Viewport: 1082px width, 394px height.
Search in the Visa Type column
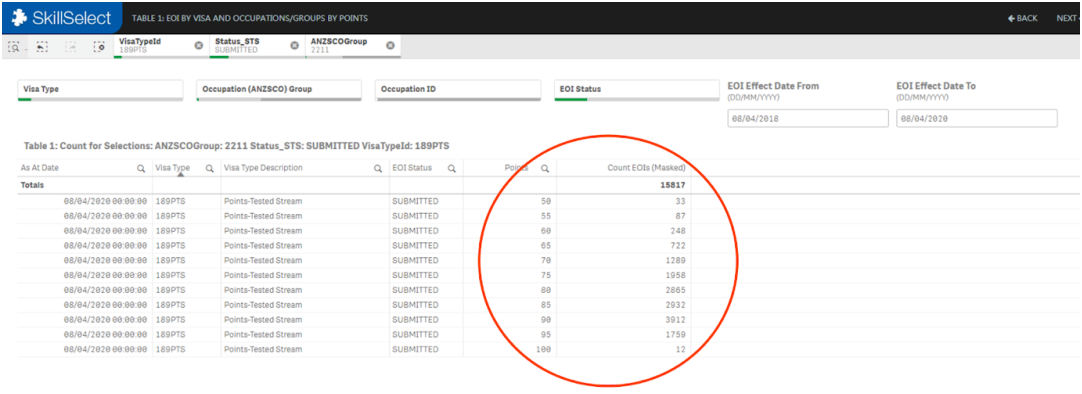point(210,168)
